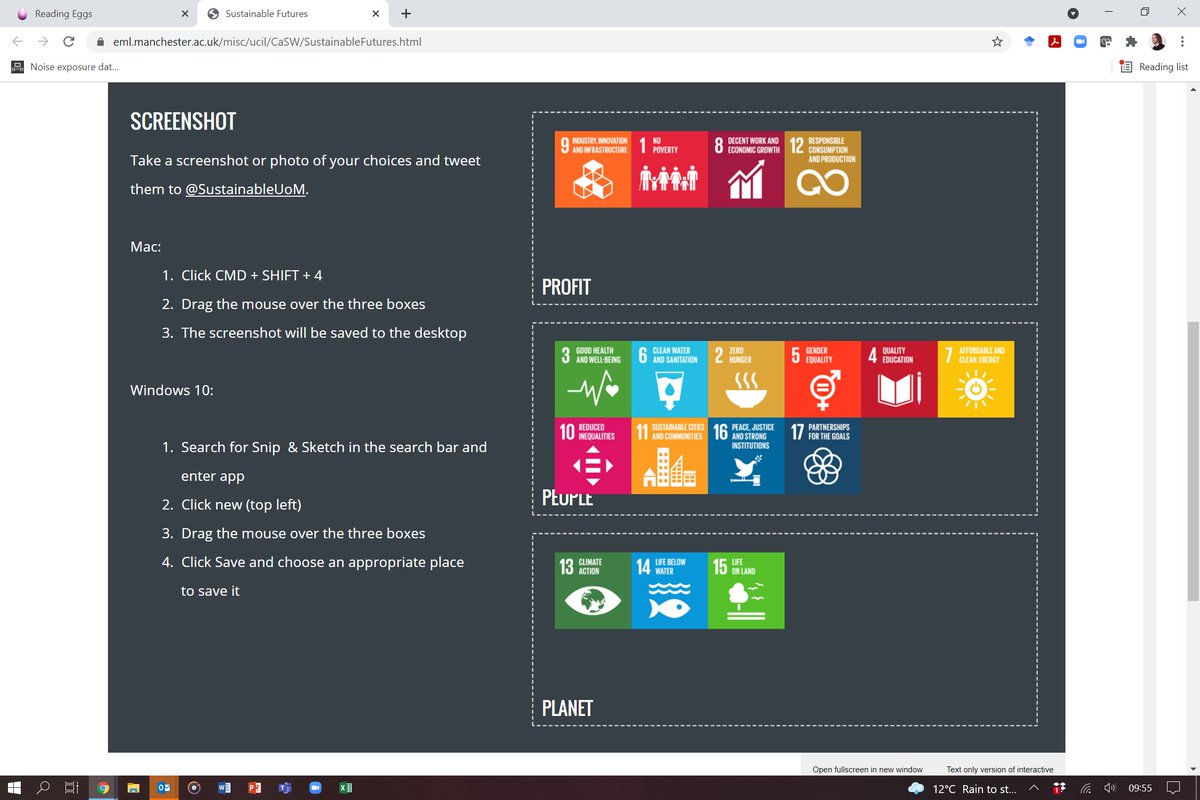The height and width of the screenshot is (800, 1200).
Task: Open Windows taskbar search
Action: tap(43, 788)
